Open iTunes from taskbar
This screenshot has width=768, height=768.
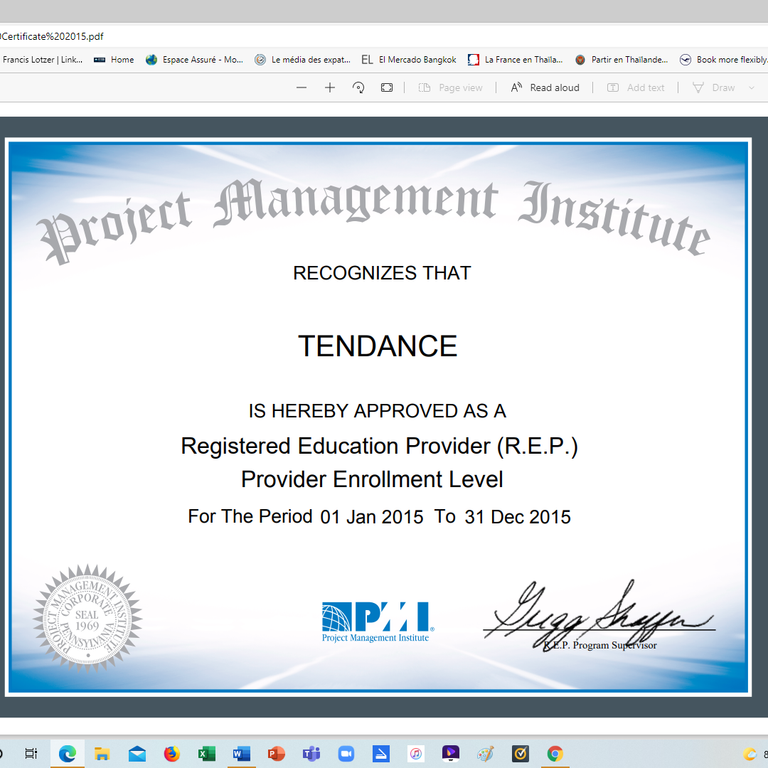click(x=416, y=753)
